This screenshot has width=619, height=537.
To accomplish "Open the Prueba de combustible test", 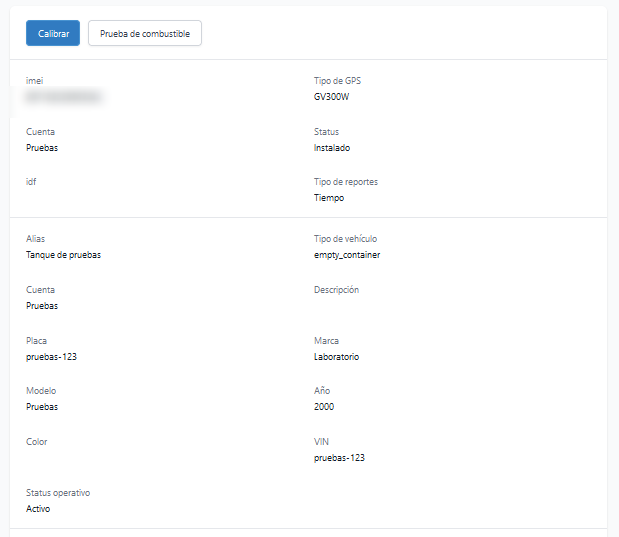I will coord(145,33).
